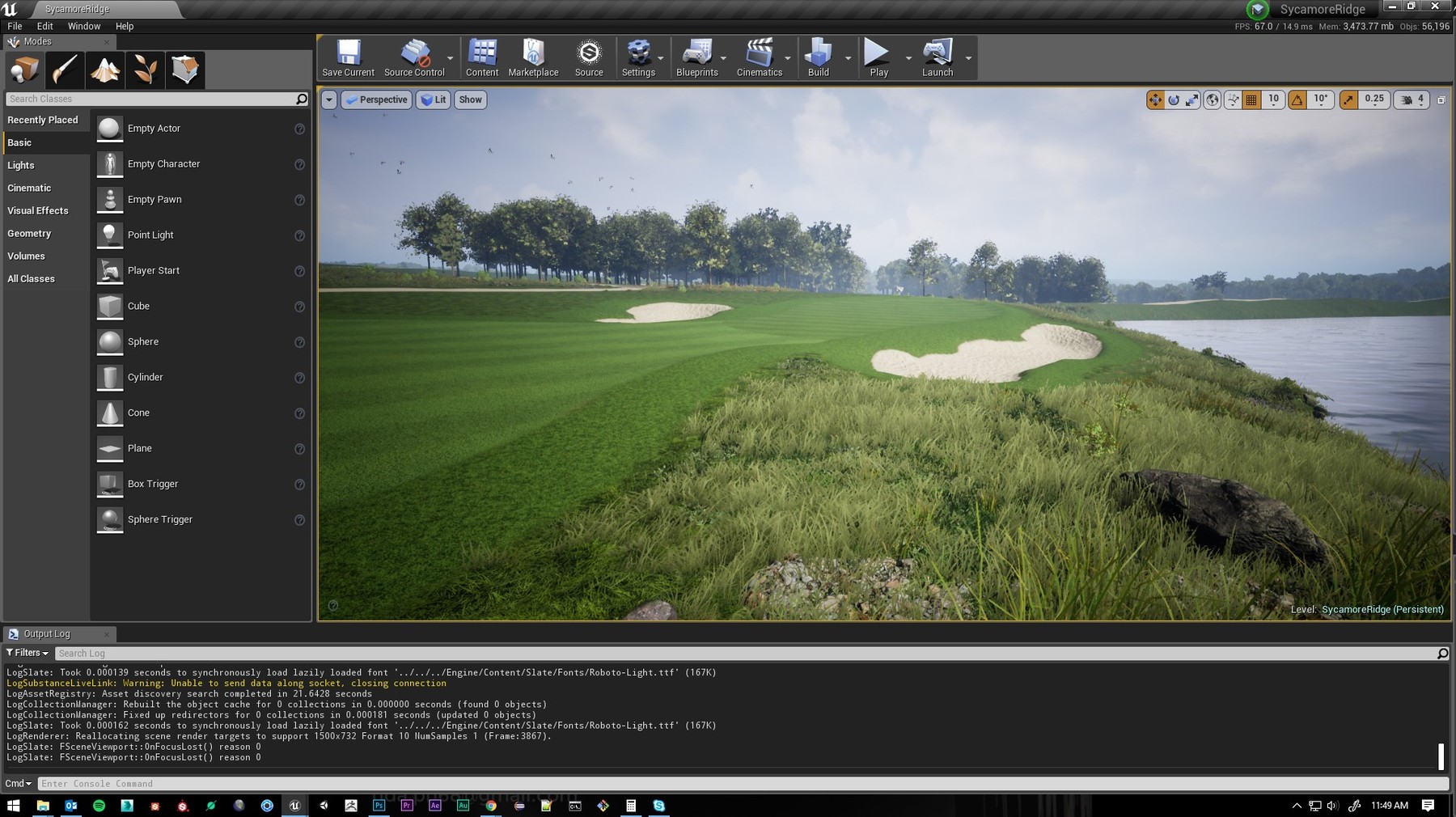1456x817 pixels.
Task: Open the Marketplace icon
Action: [533, 58]
